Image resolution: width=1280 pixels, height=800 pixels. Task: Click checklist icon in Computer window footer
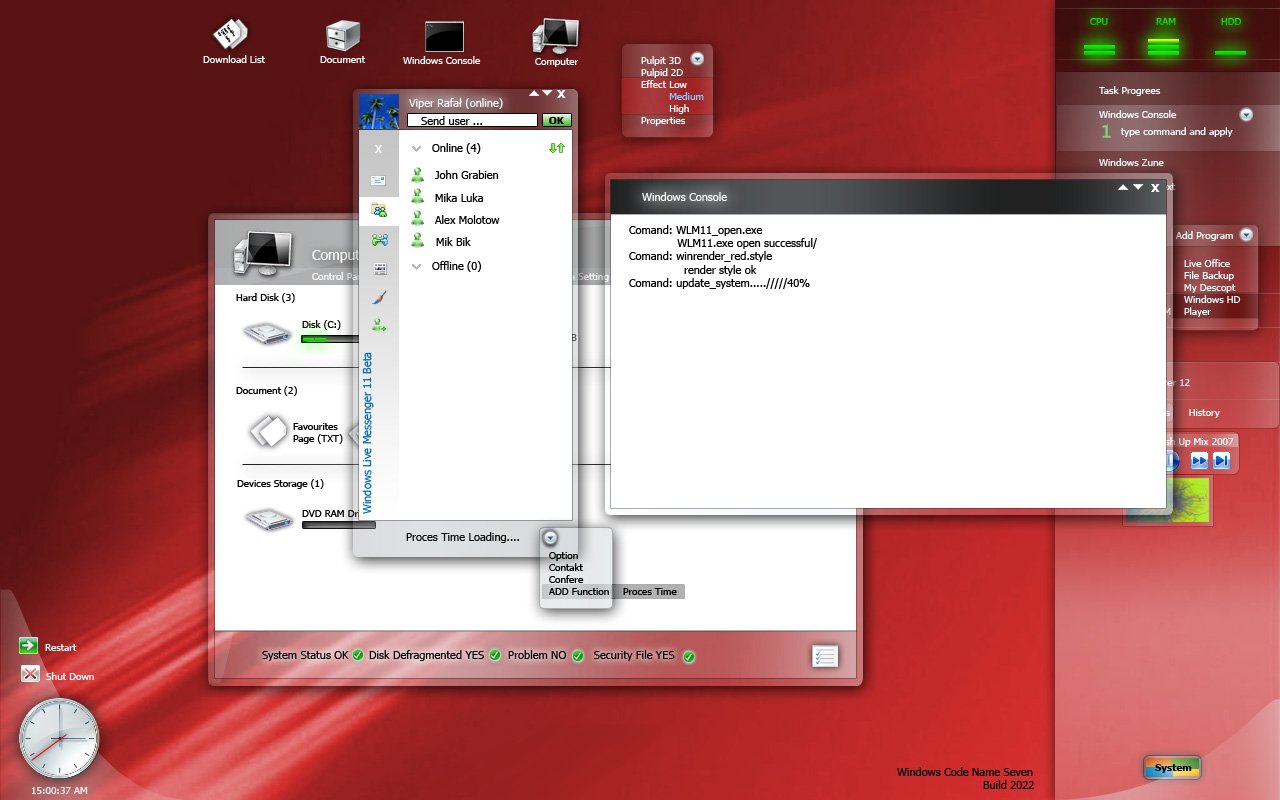click(x=825, y=656)
